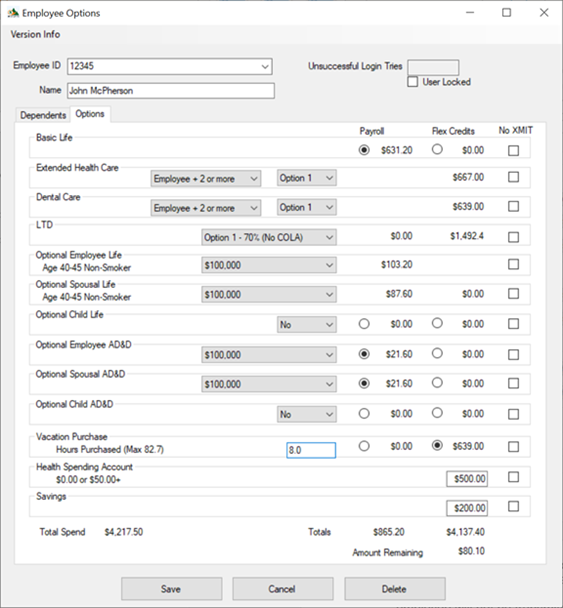Open Extended Health Care coverage level dropdown
Screen dimensions: 563x608
206,179
